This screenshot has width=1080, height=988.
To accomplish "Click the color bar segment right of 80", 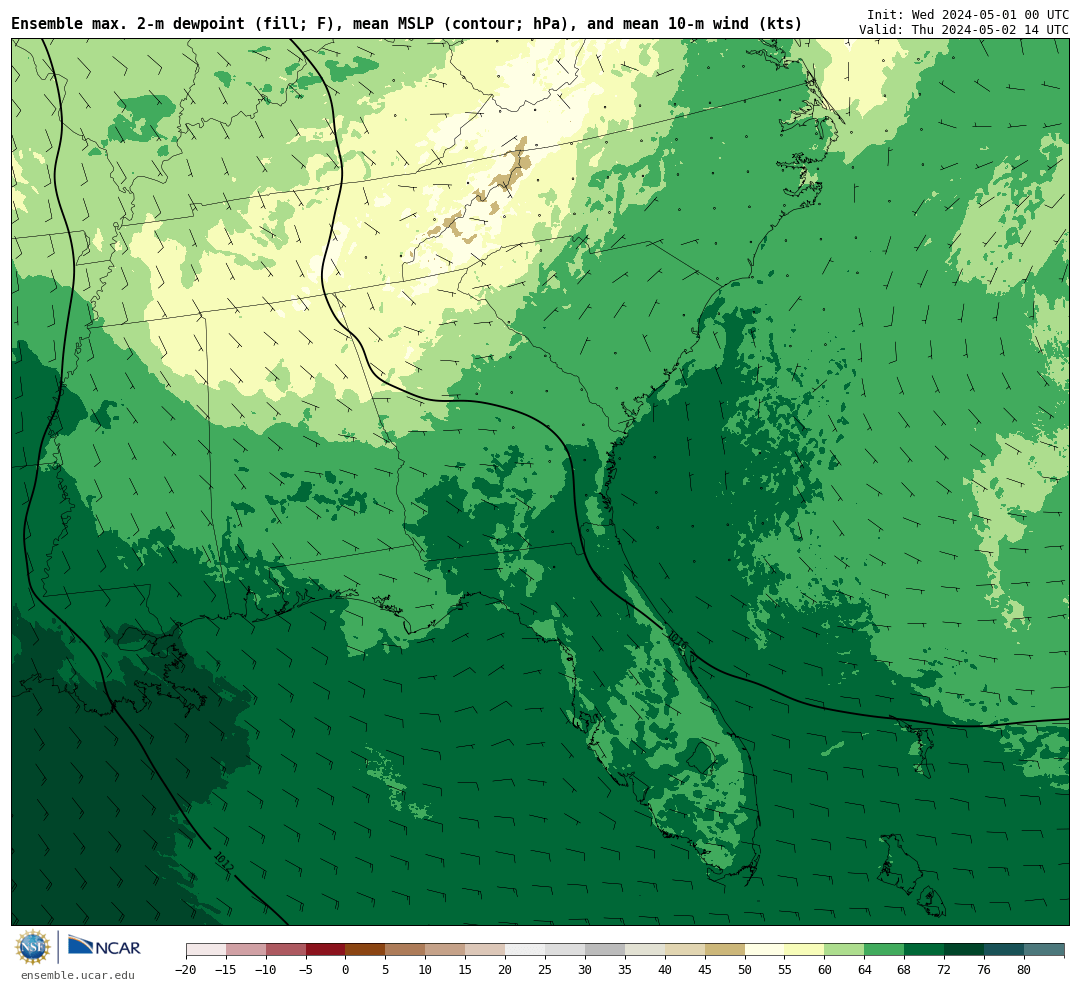I will coord(1045,949).
